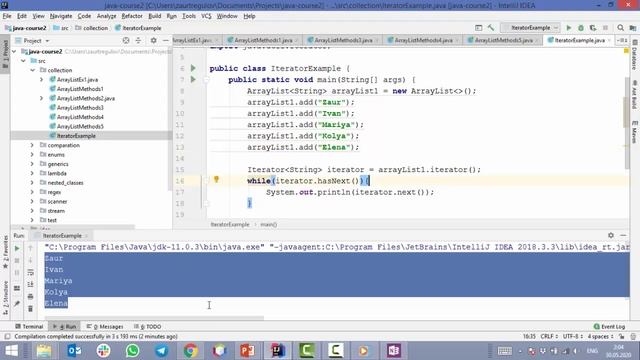The width and height of the screenshot is (640, 360).
Task: Click the CRLF line separator selector
Action: [x=549, y=336]
